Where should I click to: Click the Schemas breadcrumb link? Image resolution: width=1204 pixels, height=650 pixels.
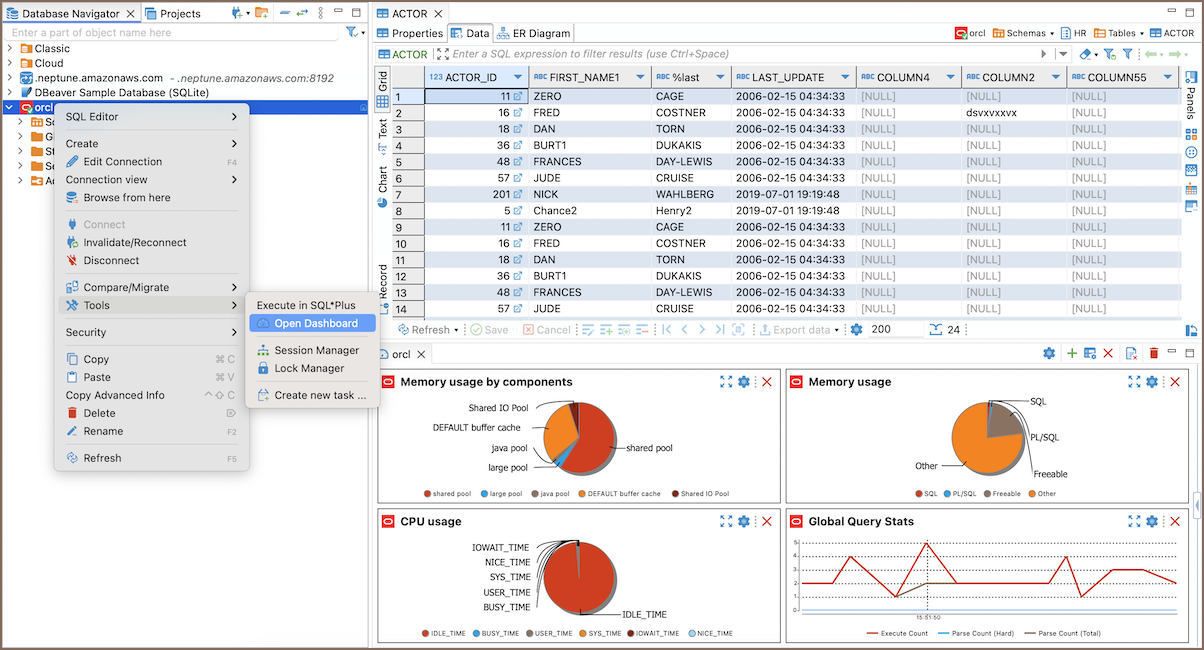pyautogui.click(x=1018, y=33)
